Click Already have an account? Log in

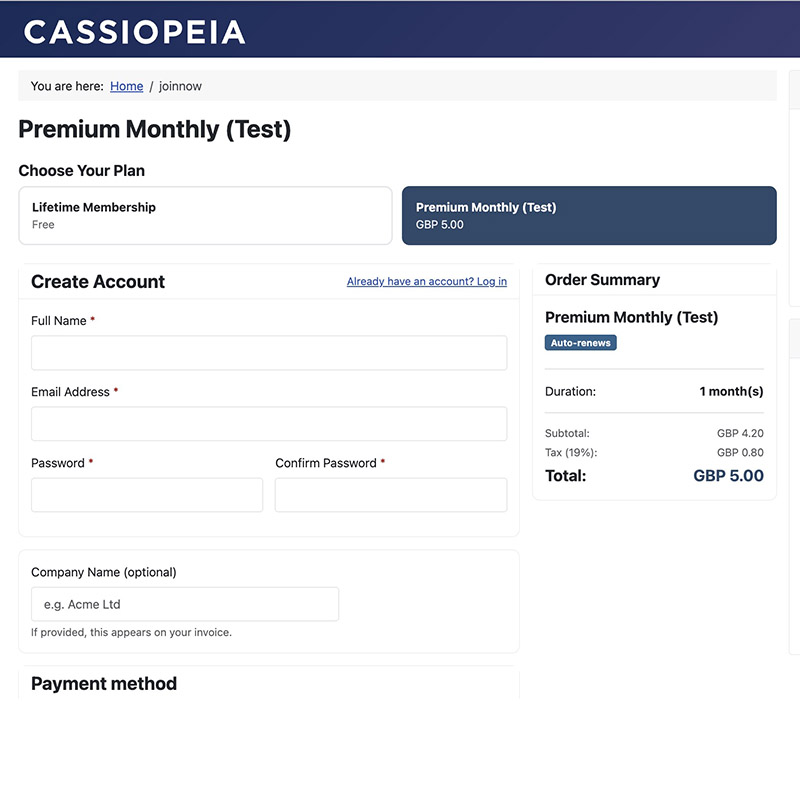pos(427,281)
